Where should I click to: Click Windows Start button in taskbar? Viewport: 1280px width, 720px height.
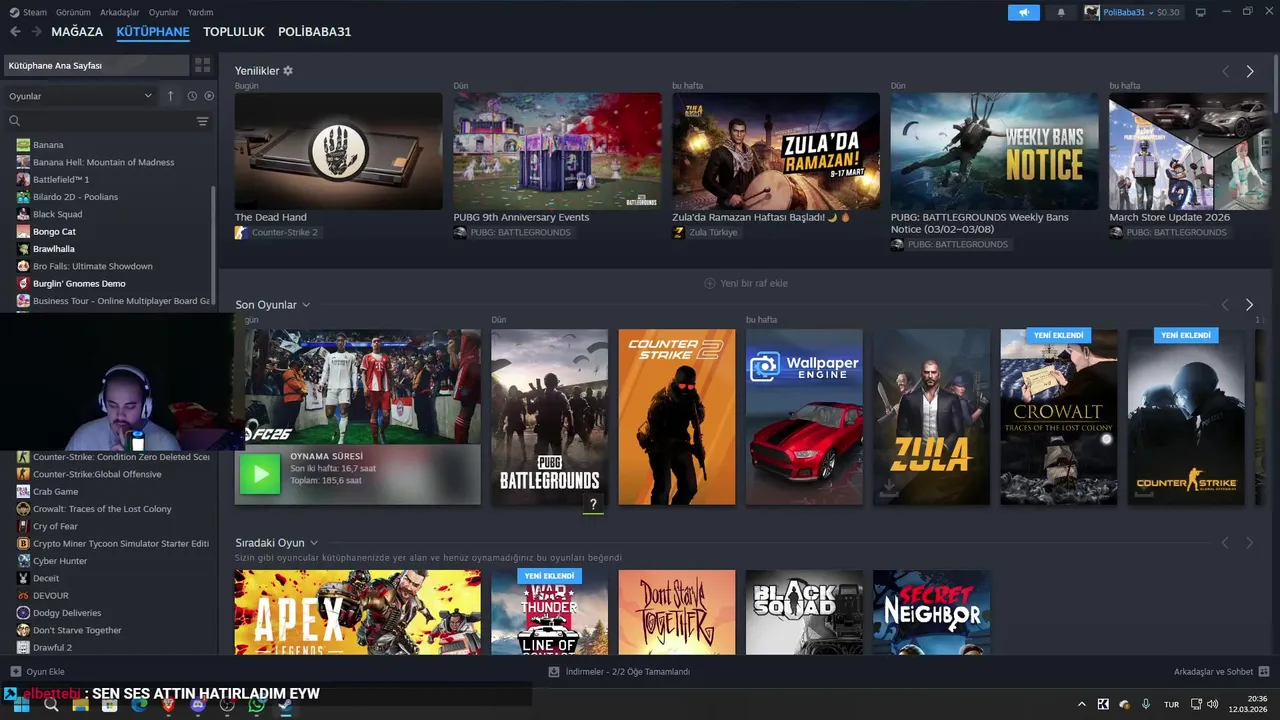21,705
